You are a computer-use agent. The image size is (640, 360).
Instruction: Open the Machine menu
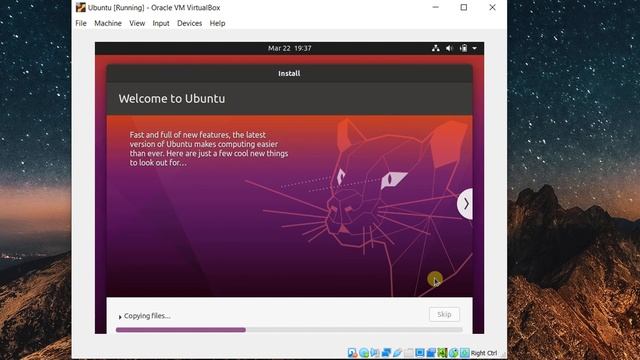click(108, 23)
